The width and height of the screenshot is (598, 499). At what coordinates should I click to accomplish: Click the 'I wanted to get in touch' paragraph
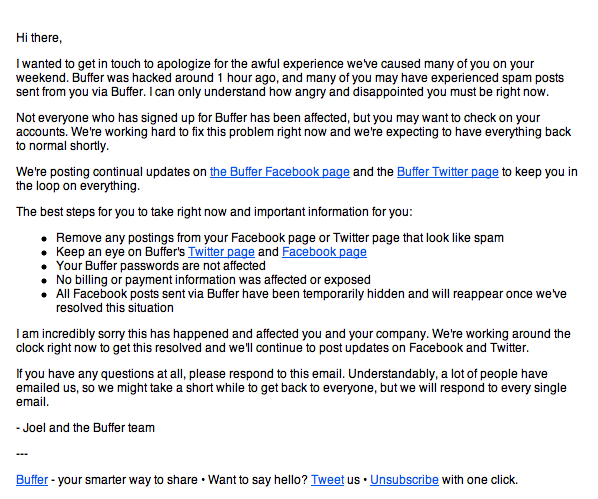click(290, 78)
